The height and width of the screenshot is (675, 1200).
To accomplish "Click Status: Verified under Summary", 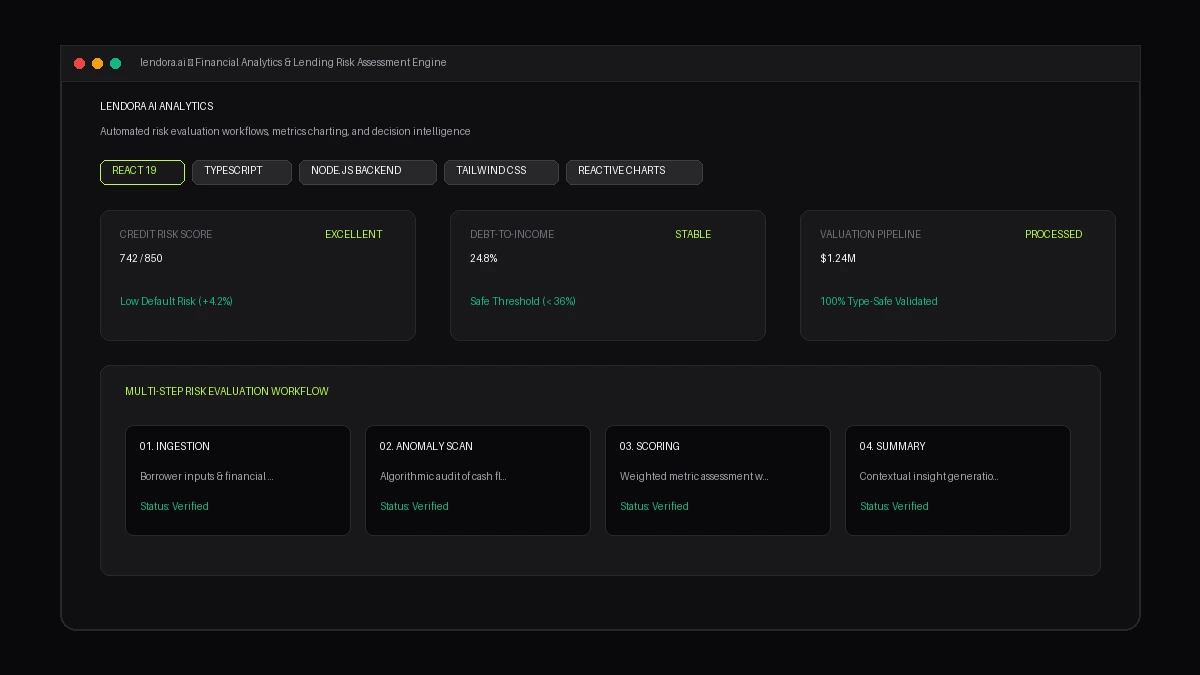I will click(894, 506).
